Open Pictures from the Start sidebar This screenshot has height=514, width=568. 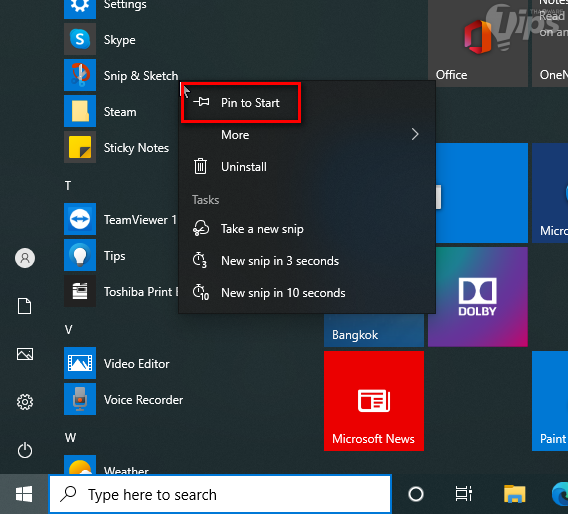tap(25, 354)
